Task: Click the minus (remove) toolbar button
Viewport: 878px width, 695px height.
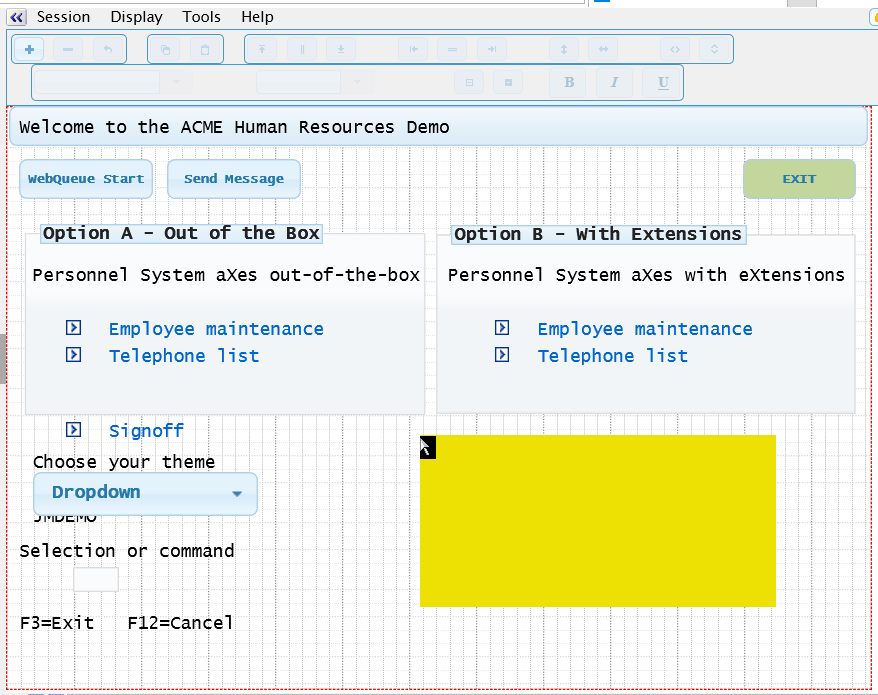Action: 68,49
